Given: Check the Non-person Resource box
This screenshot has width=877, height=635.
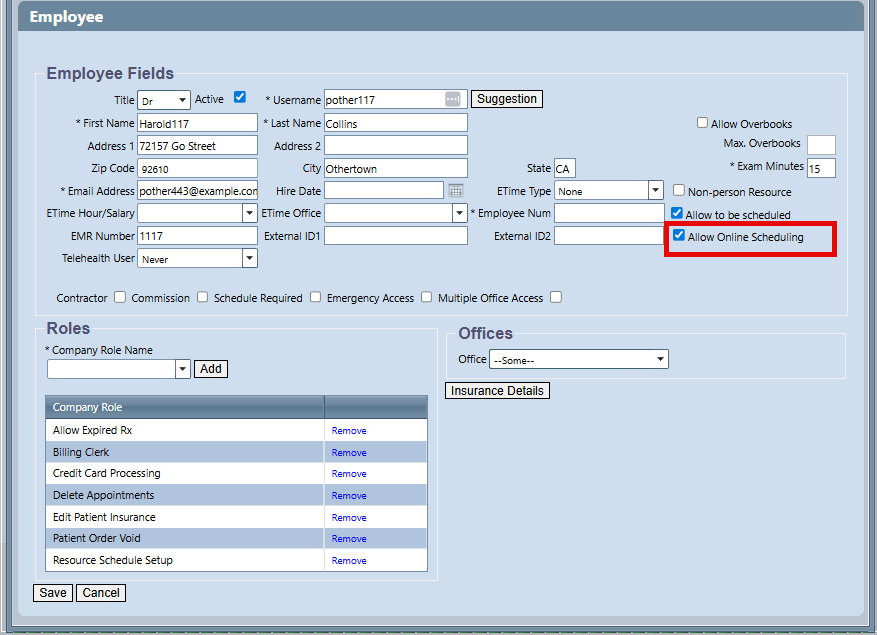Looking at the screenshot, I should point(679,190).
